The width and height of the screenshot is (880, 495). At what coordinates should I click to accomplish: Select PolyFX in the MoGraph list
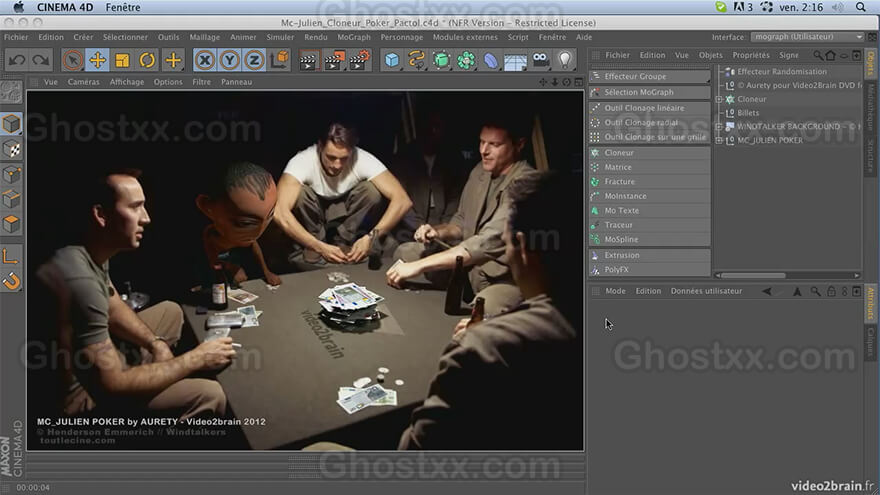coord(650,270)
